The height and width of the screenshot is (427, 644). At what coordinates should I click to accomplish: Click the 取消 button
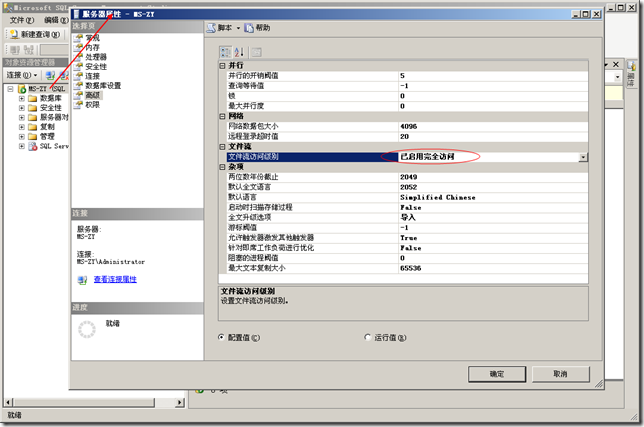pyautogui.click(x=561, y=374)
